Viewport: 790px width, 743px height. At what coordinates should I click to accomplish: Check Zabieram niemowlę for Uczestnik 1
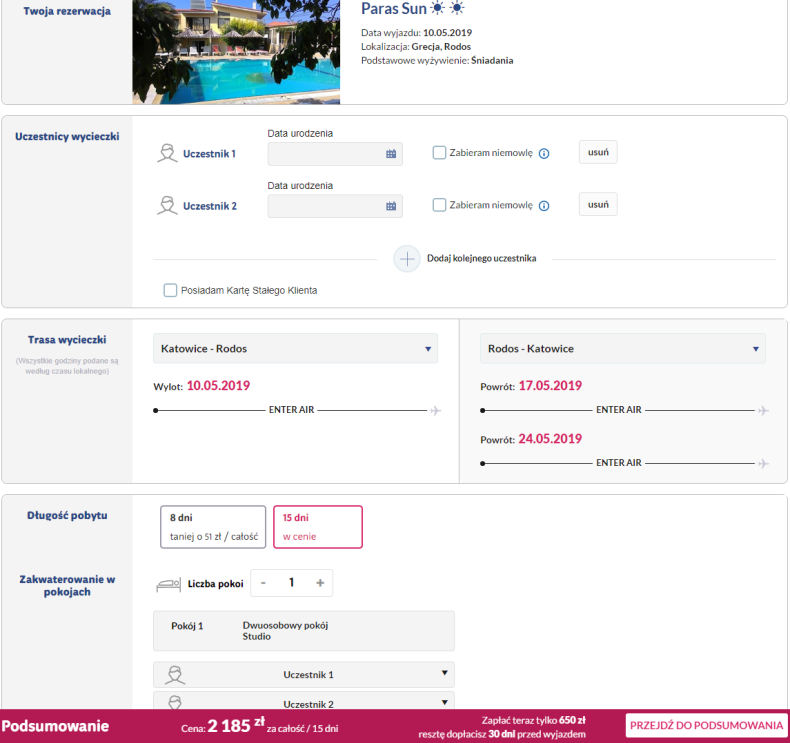(439, 153)
